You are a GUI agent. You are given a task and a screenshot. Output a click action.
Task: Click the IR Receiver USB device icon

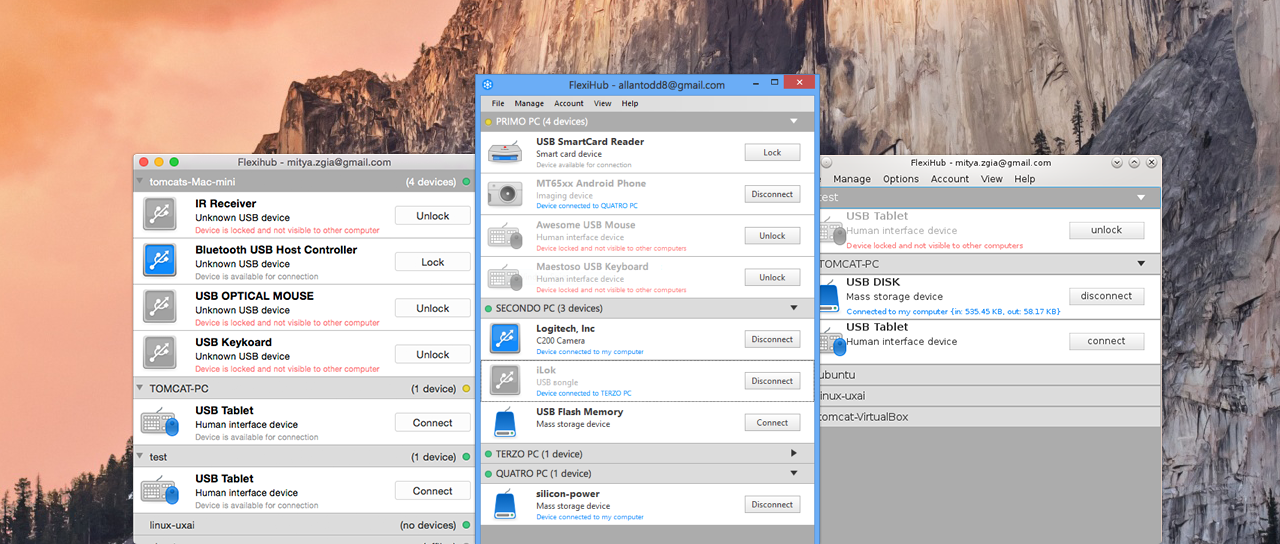click(x=159, y=215)
